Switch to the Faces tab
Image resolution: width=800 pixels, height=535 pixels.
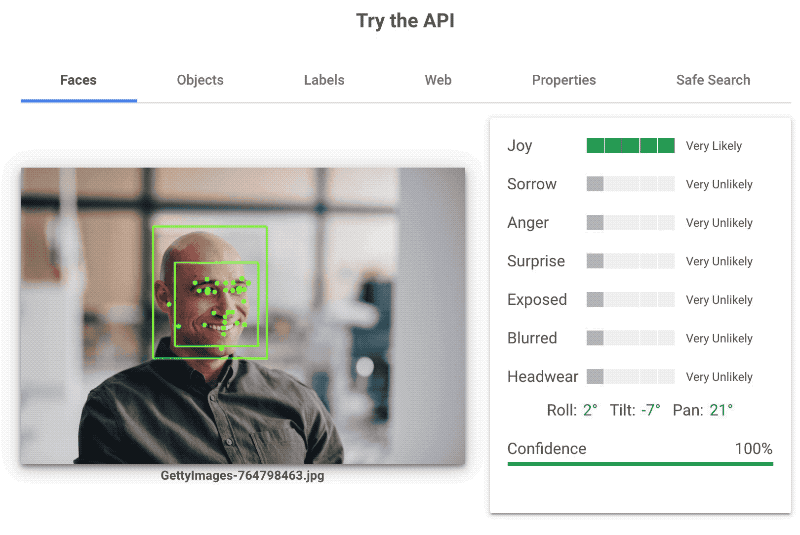(79, 80)
